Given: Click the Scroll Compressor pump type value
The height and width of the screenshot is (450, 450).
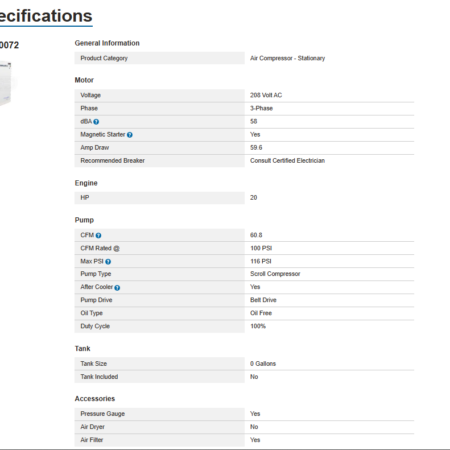Looking at the screenshot, I should (275, 274).
